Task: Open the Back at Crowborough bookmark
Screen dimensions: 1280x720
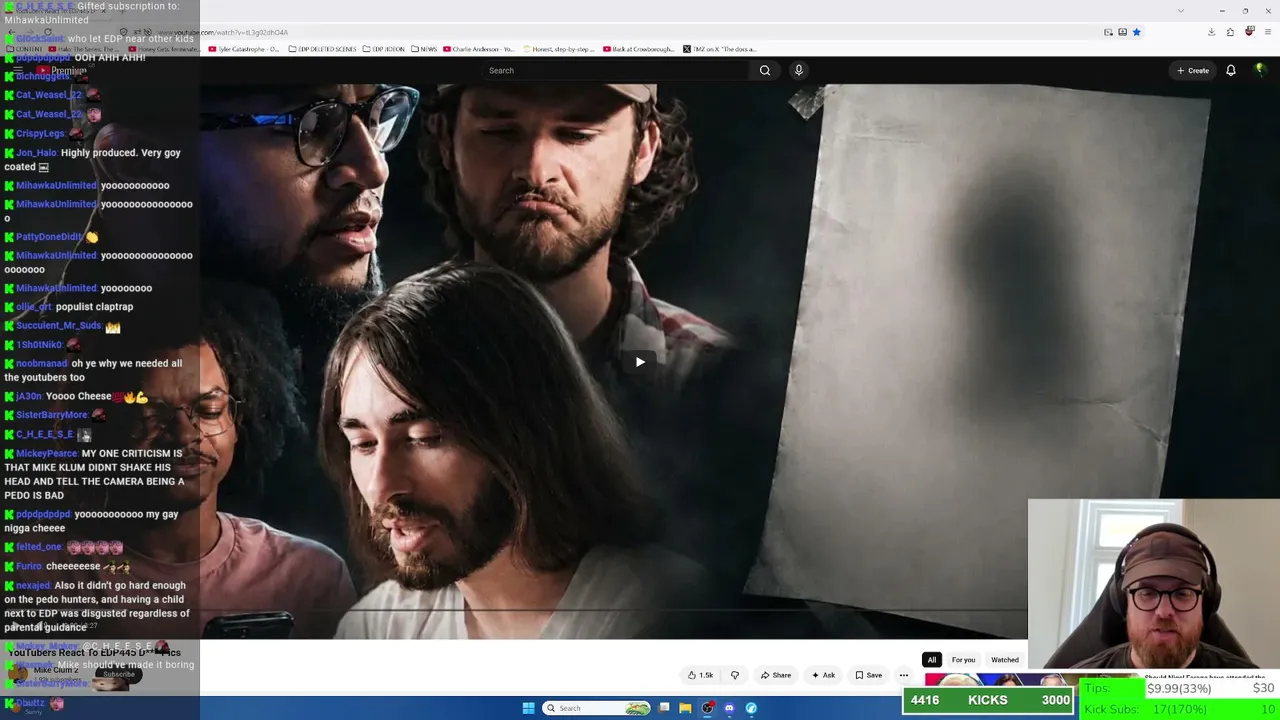Action: (x=640, y=49)
